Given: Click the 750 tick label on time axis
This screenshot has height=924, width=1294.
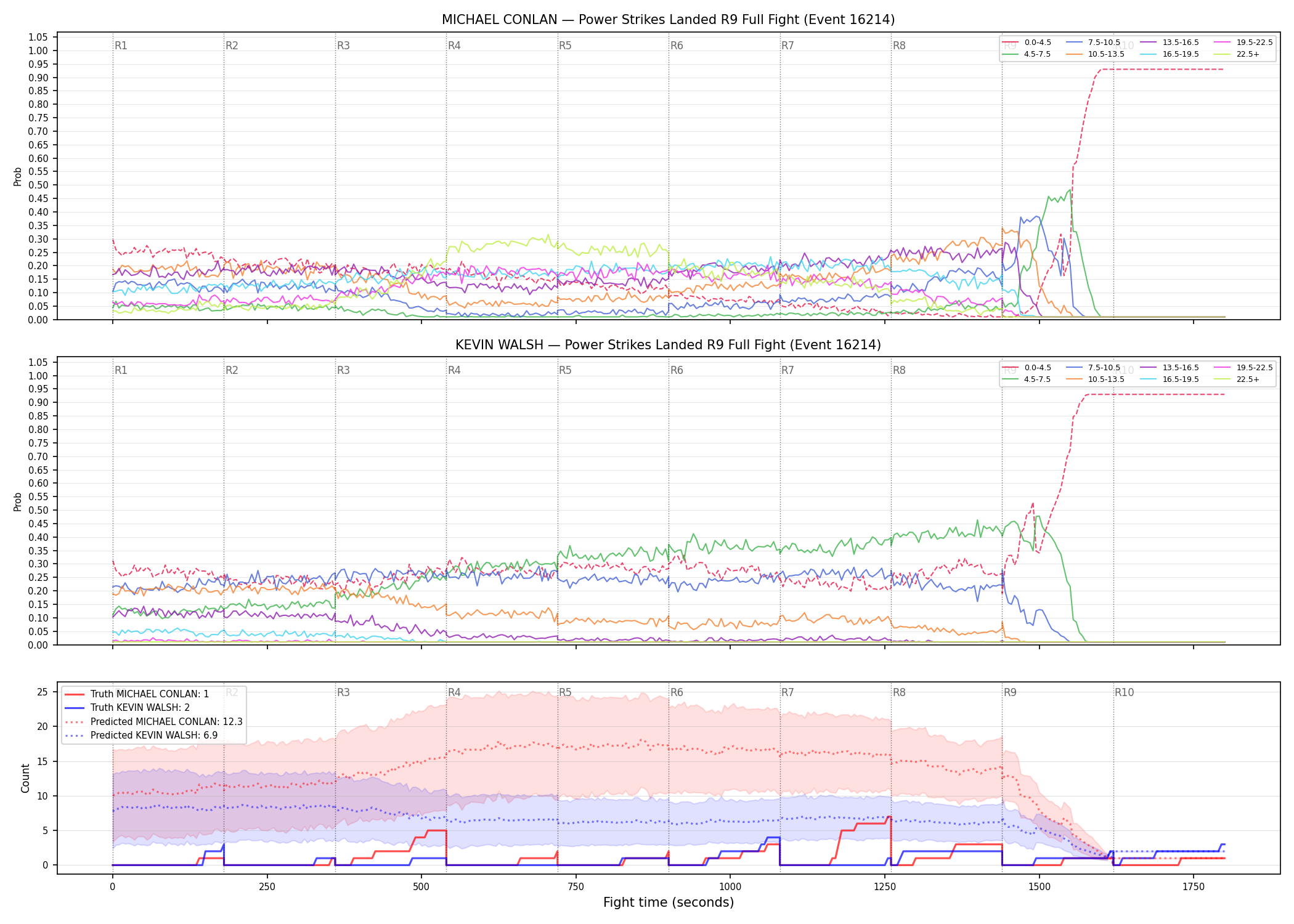Looking at the screenshot, I should [576, 887].
